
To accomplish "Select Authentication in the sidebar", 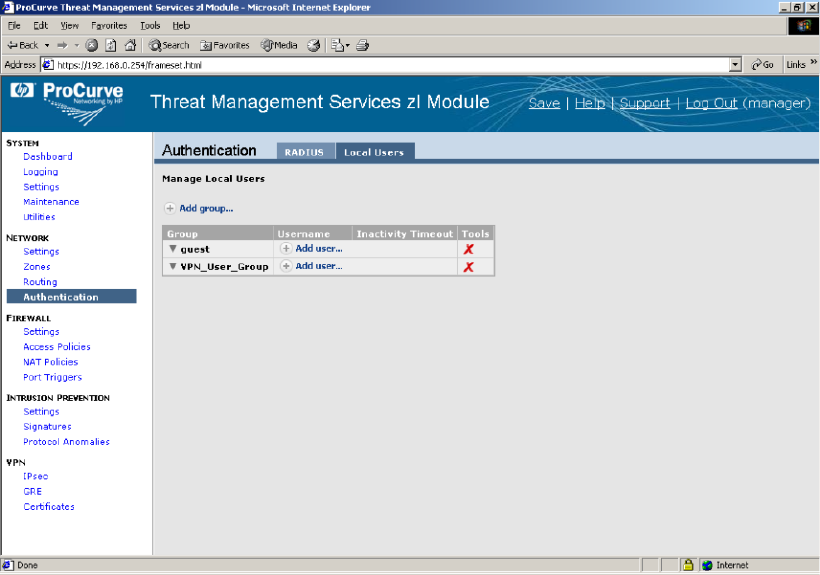I will coord(72,297).
